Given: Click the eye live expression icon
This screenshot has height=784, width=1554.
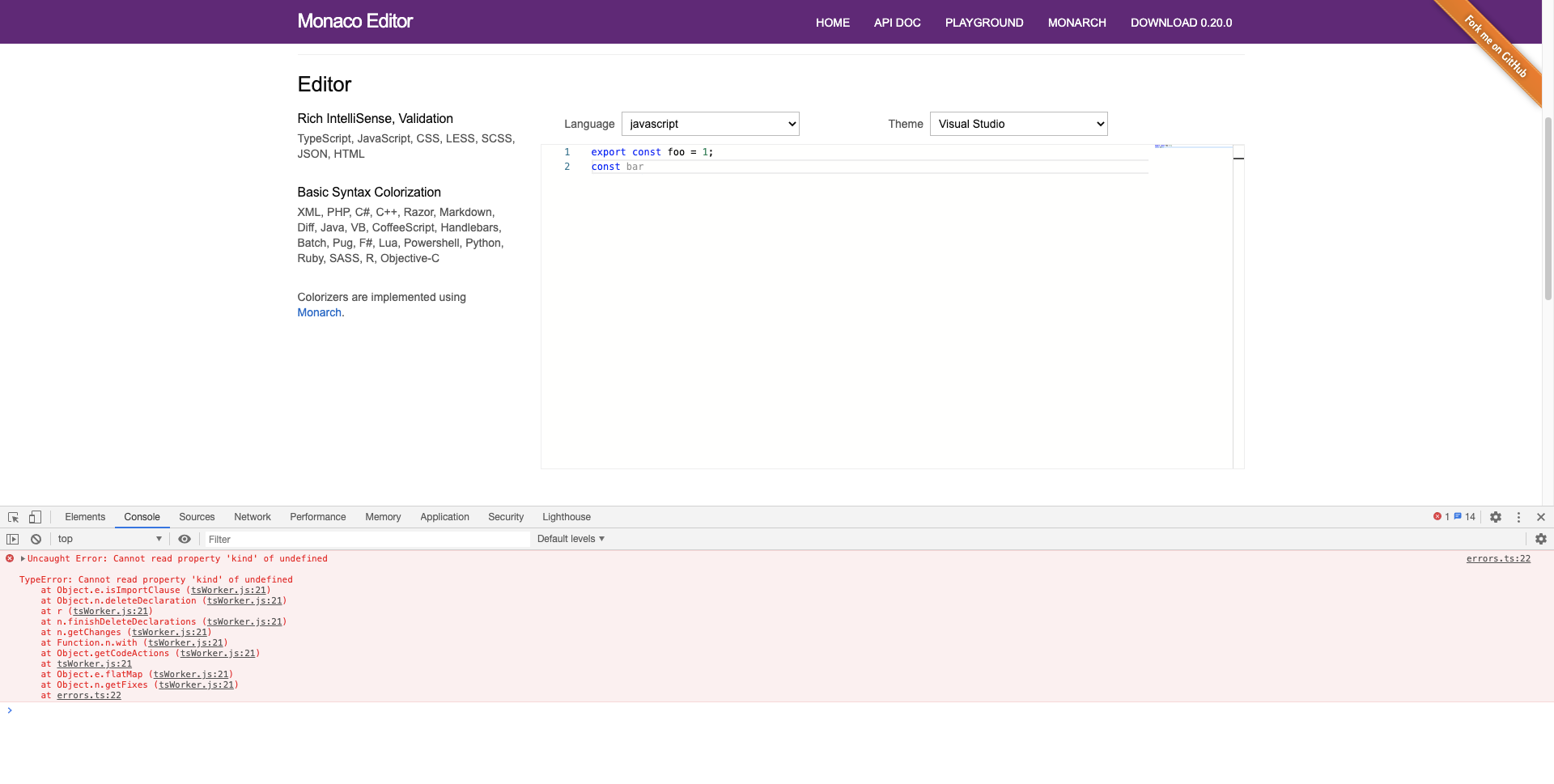Looking at the screenshot, I should [x=185, y=539].
